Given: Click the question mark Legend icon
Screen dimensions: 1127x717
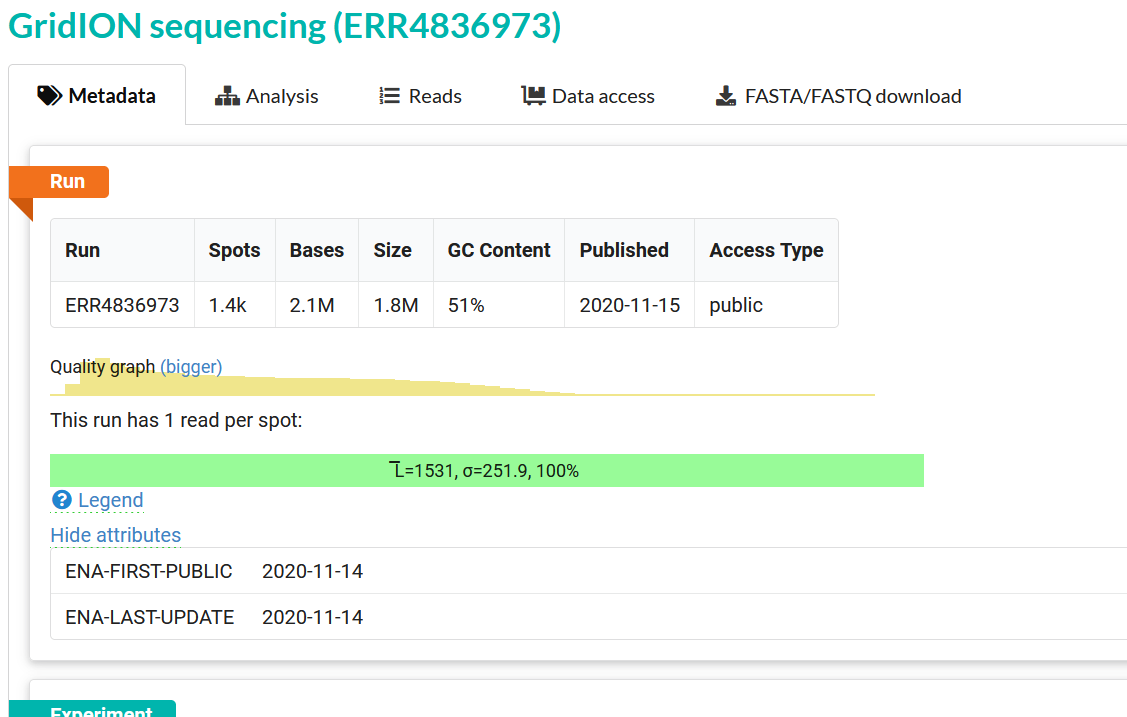Looking at the screenshot, I should [x=62, y=499].
